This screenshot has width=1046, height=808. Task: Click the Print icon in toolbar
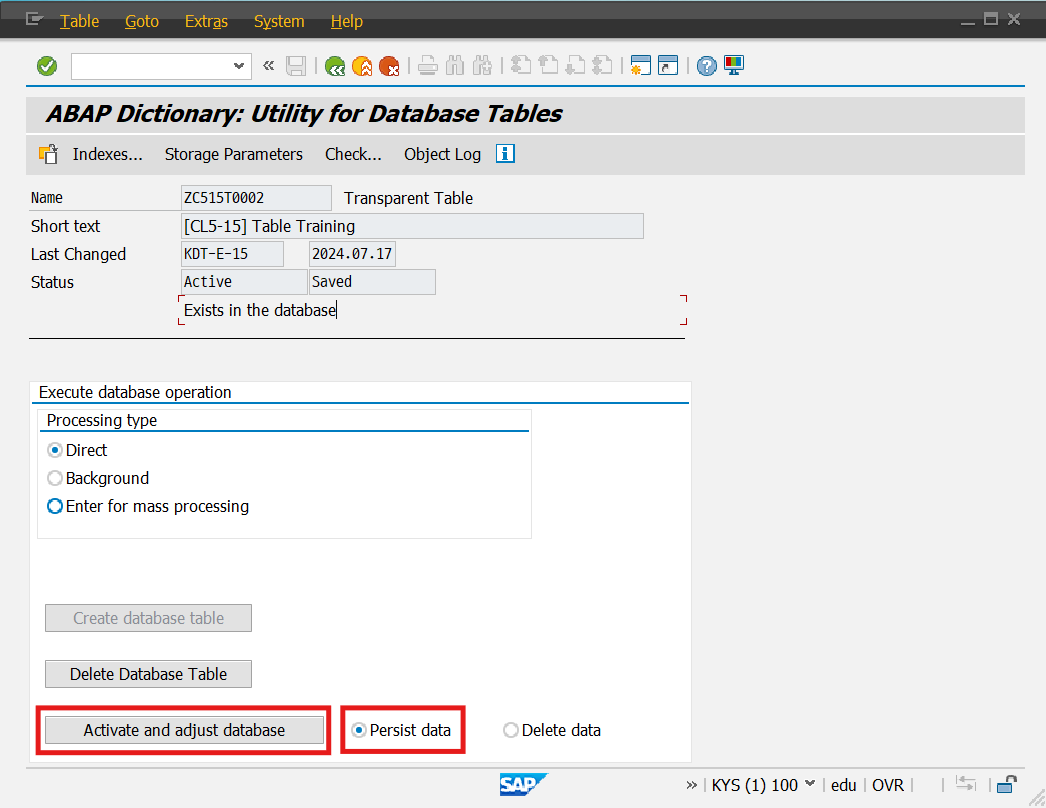point(428,66)
